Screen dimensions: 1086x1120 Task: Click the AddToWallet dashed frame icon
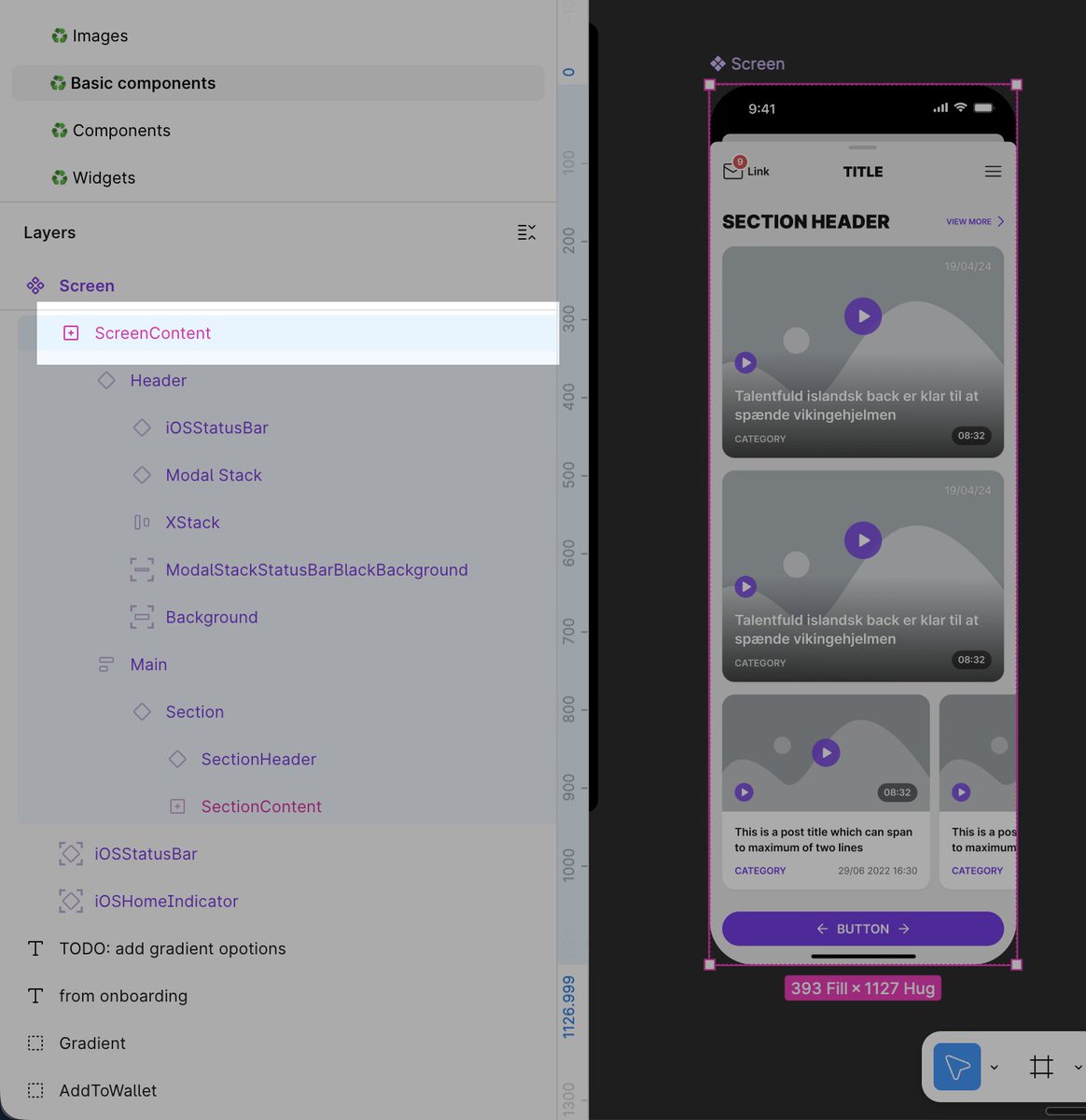[35, 1090]
